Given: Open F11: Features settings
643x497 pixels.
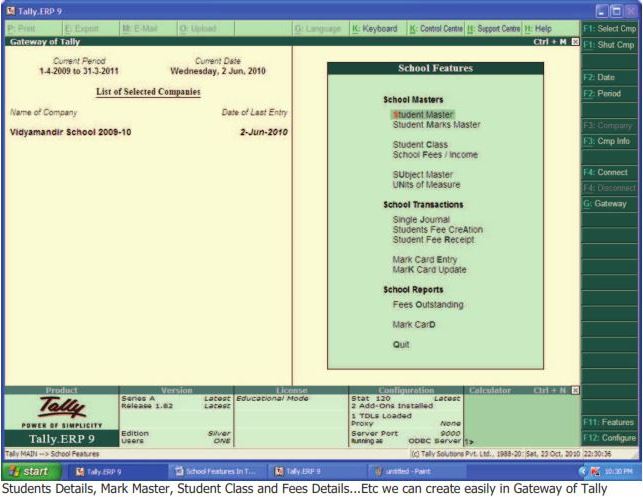Looking at the screenshot, I should (610, 423).
